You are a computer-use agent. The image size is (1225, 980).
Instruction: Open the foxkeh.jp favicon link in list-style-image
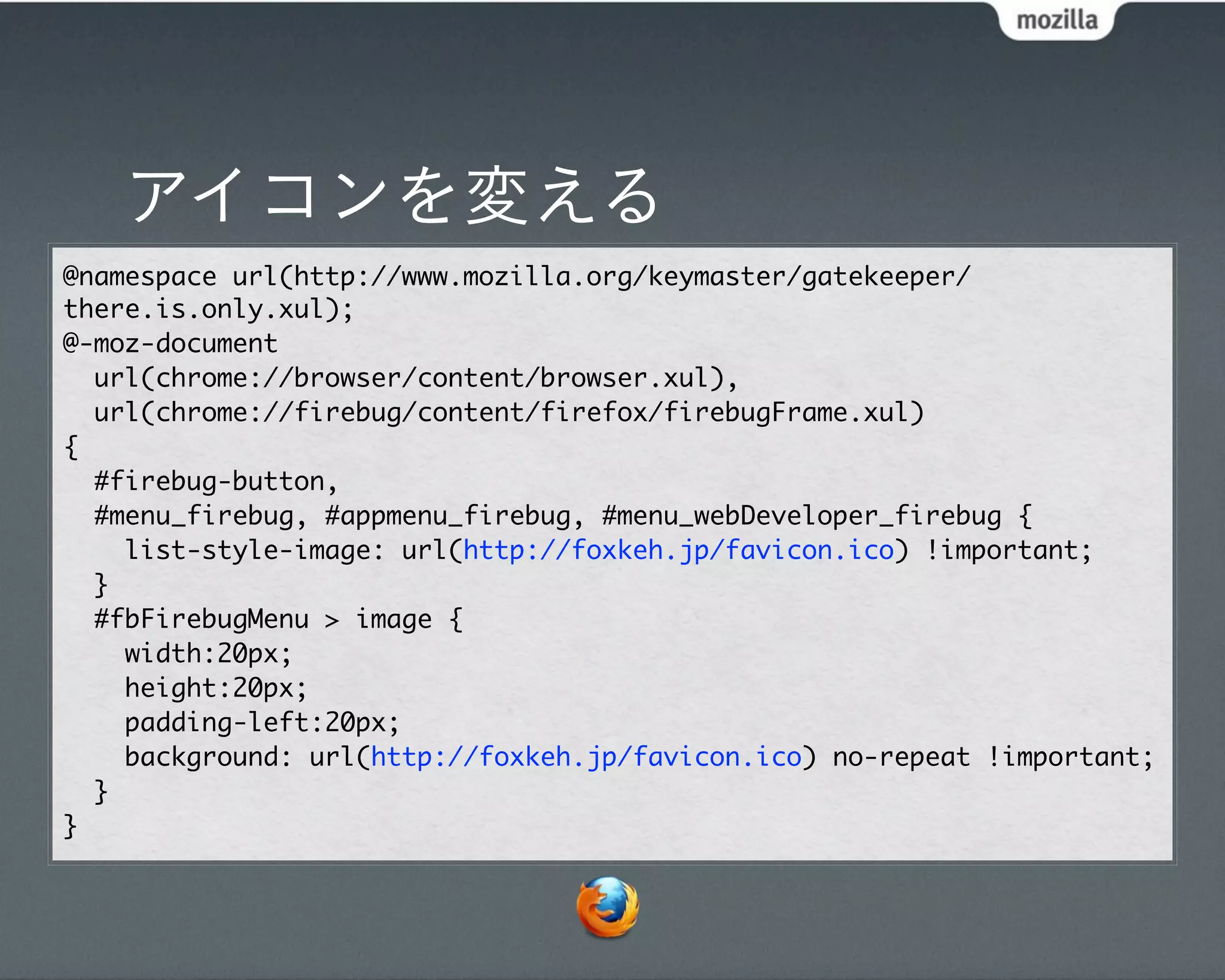coord(678,550)
